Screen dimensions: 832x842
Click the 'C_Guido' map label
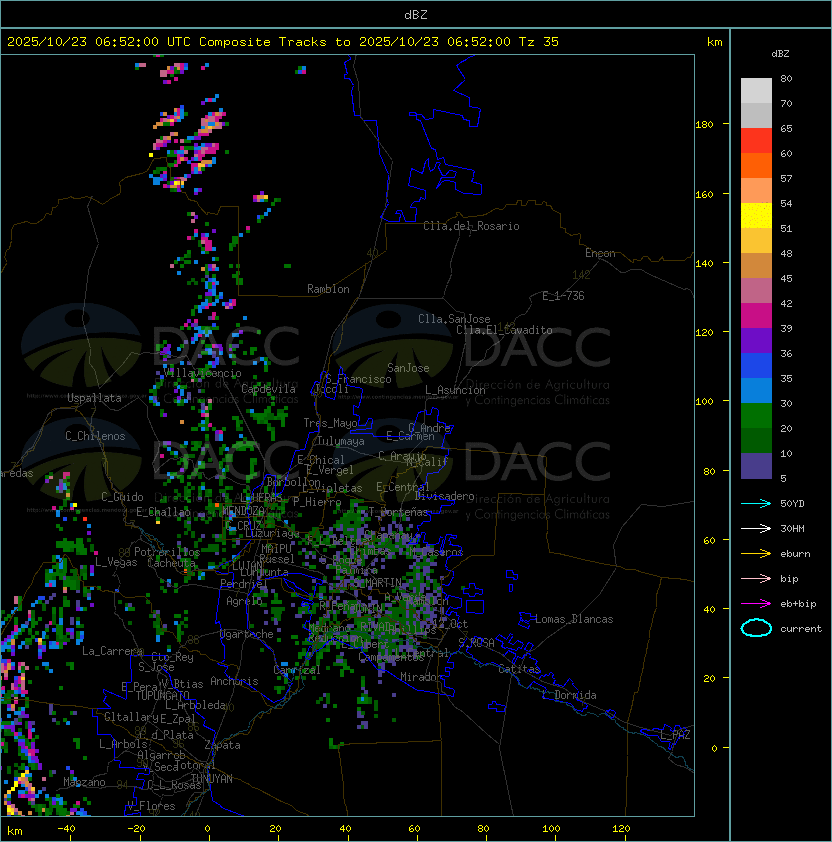tap(122, 497)
